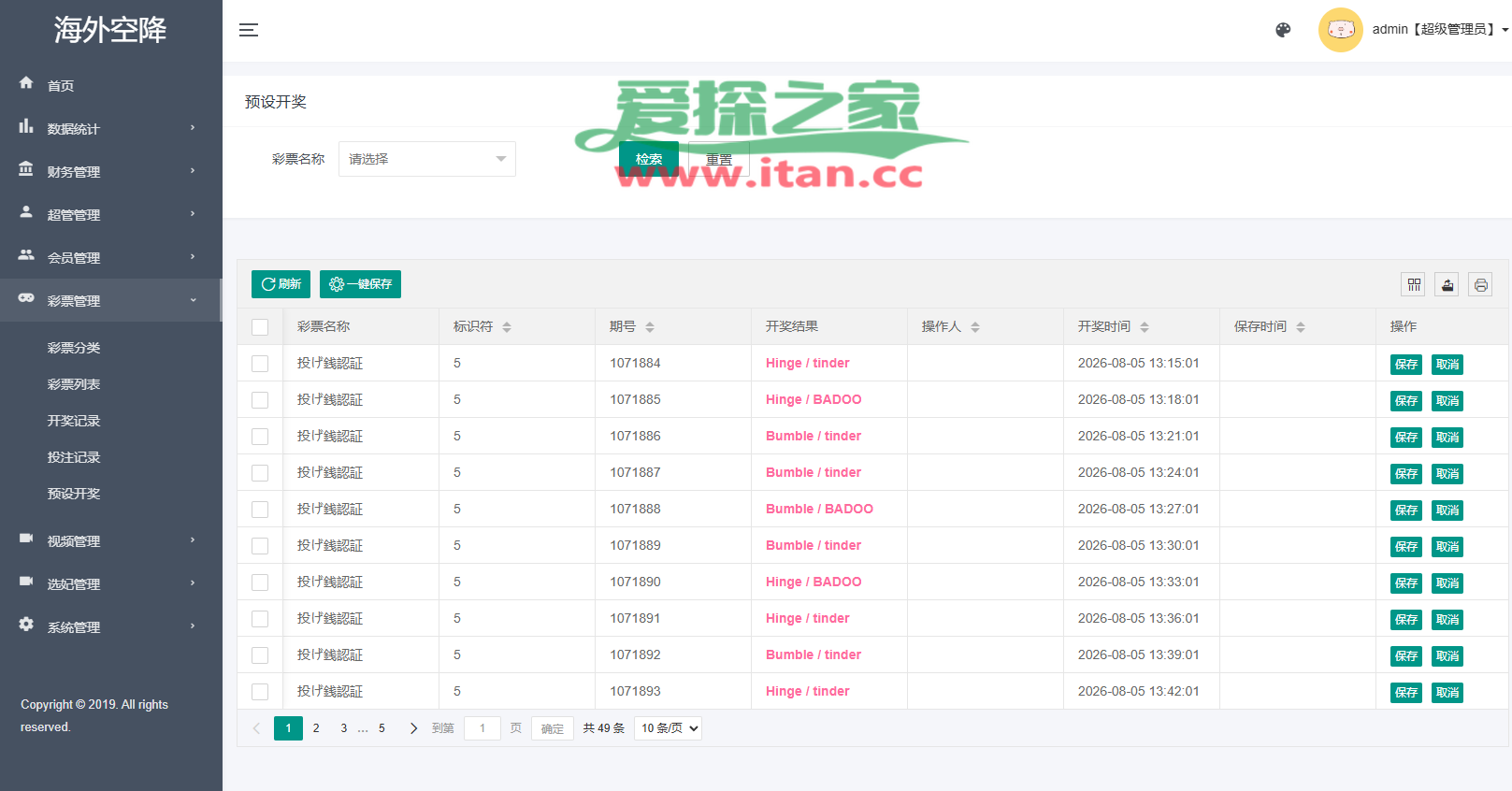Toggle the select-all header checkbox
1512x791 pixels.
point(260,327)
